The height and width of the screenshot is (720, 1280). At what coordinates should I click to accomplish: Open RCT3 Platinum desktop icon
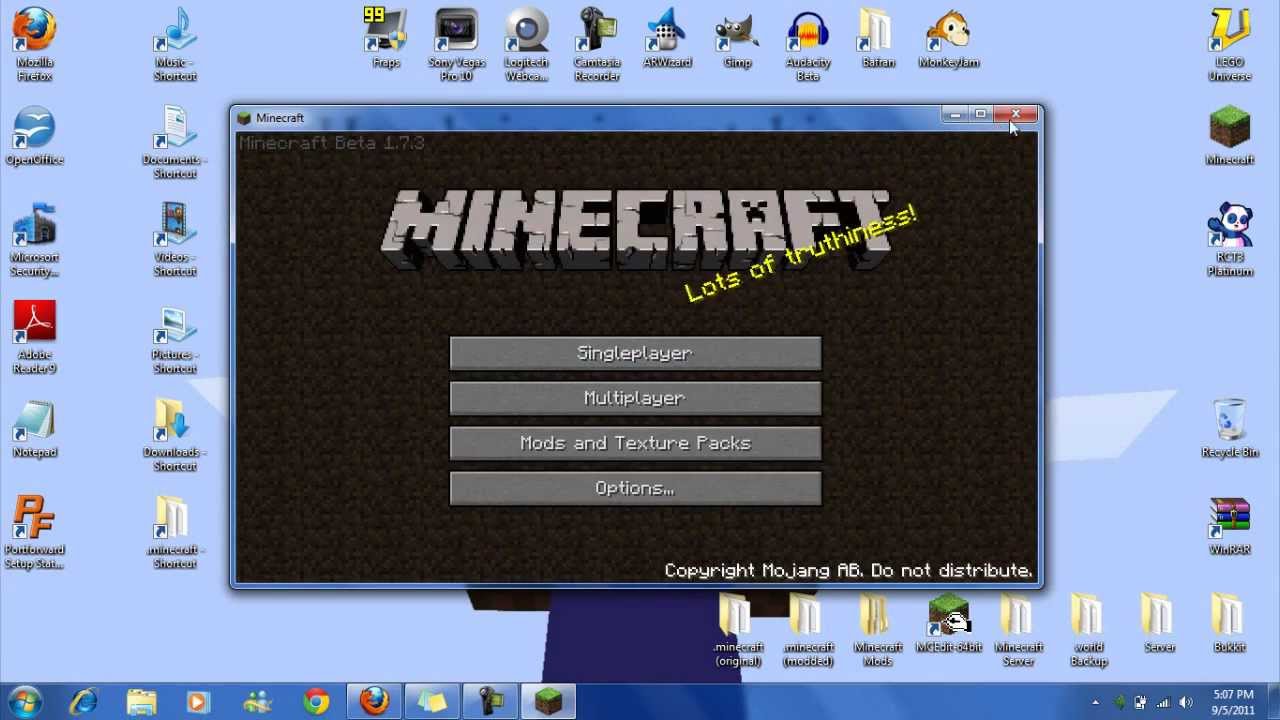tap(1230, 240)
